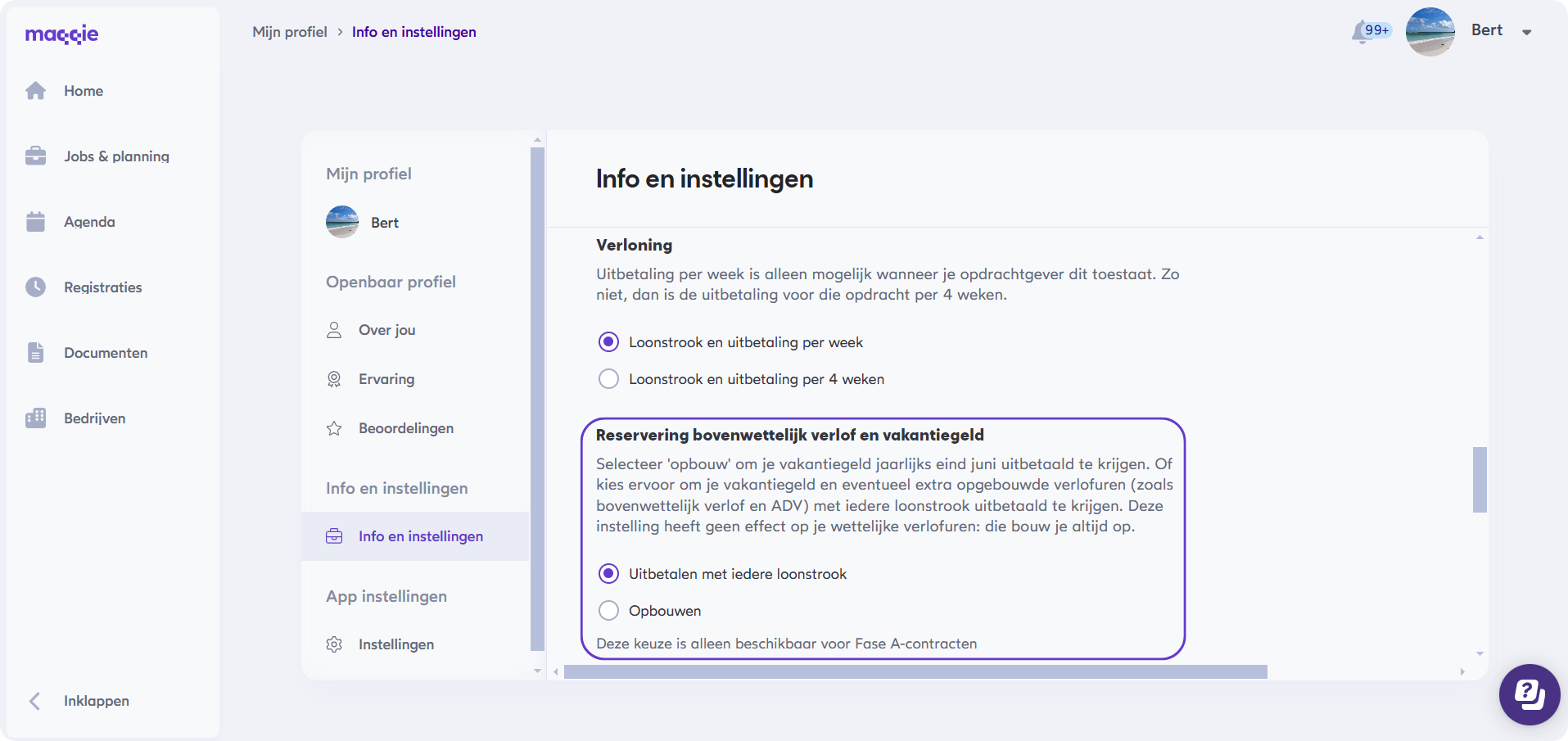Collapse sidebar with Inklappen chevron
This screenshot has width=1568, height=741.
point(34,701)
